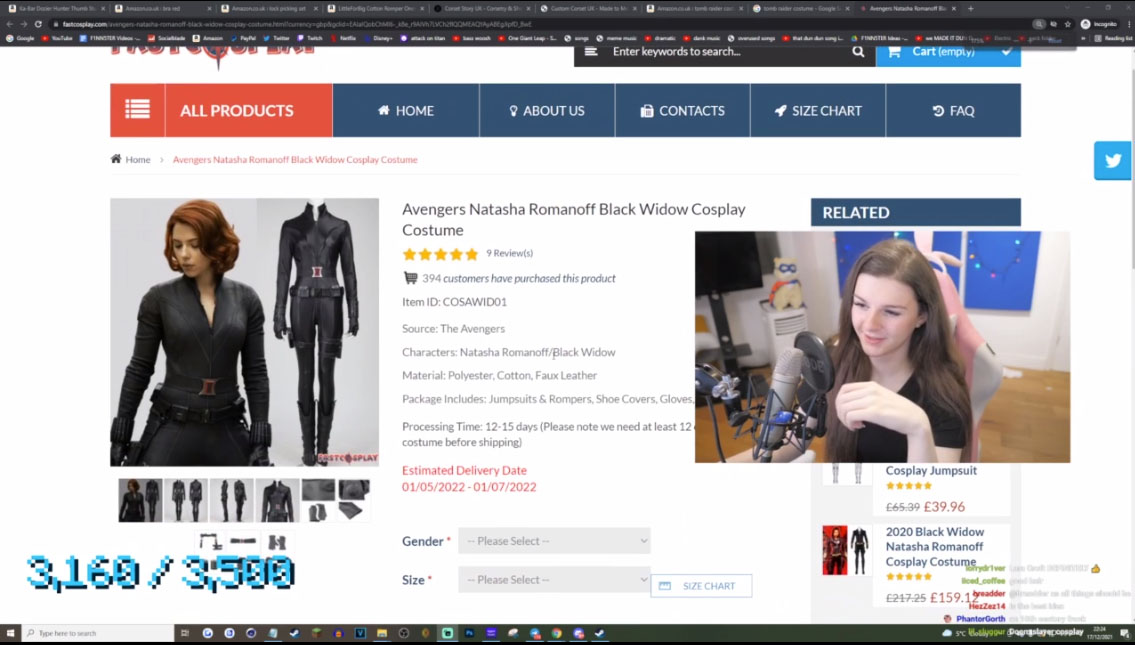Screen dimensions: 1135x645
Task: Click the five-star rating on the product
Action: [x=440, y=254]
